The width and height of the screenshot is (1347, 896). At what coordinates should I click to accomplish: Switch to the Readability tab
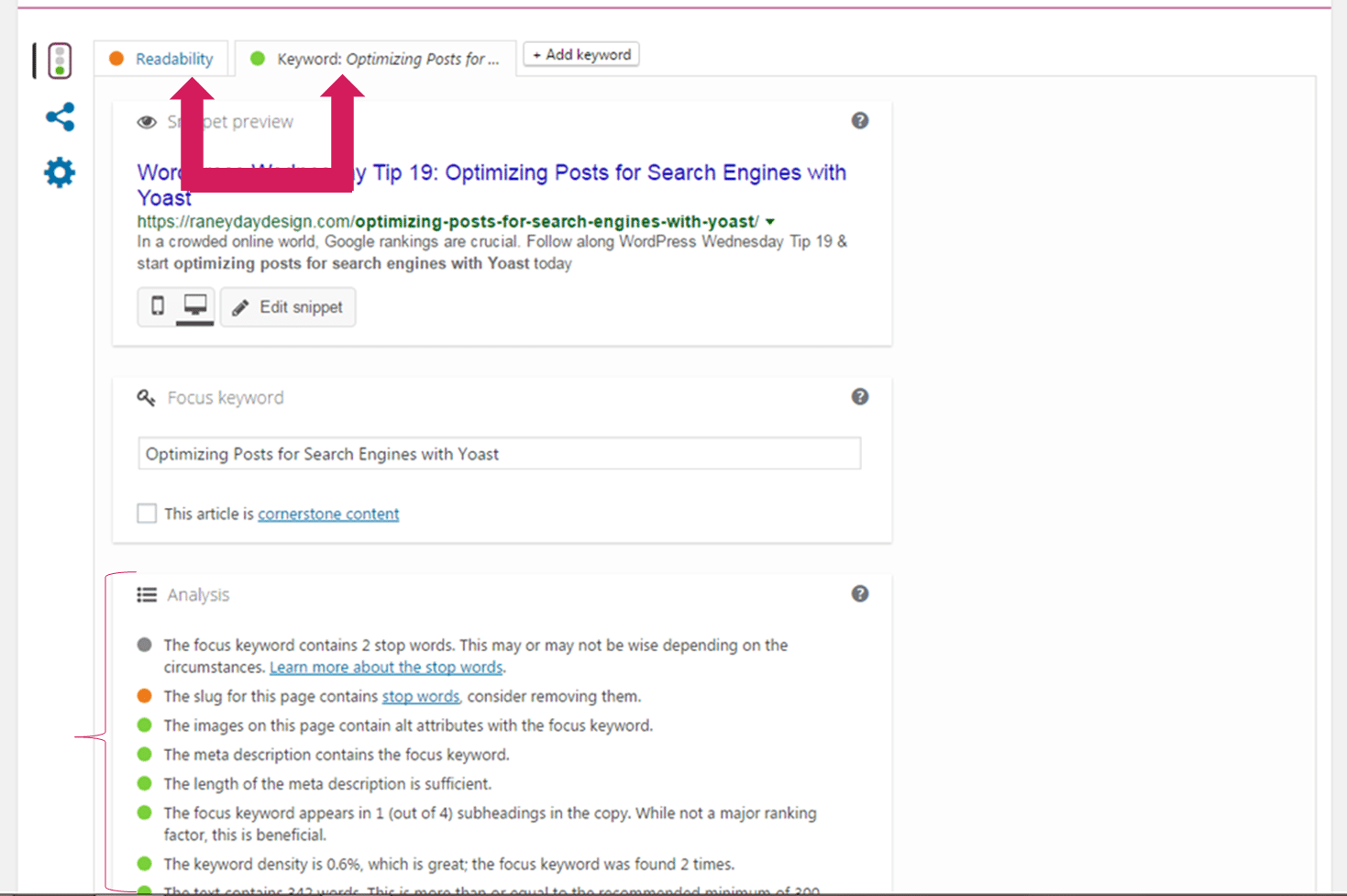pos(161,59)
